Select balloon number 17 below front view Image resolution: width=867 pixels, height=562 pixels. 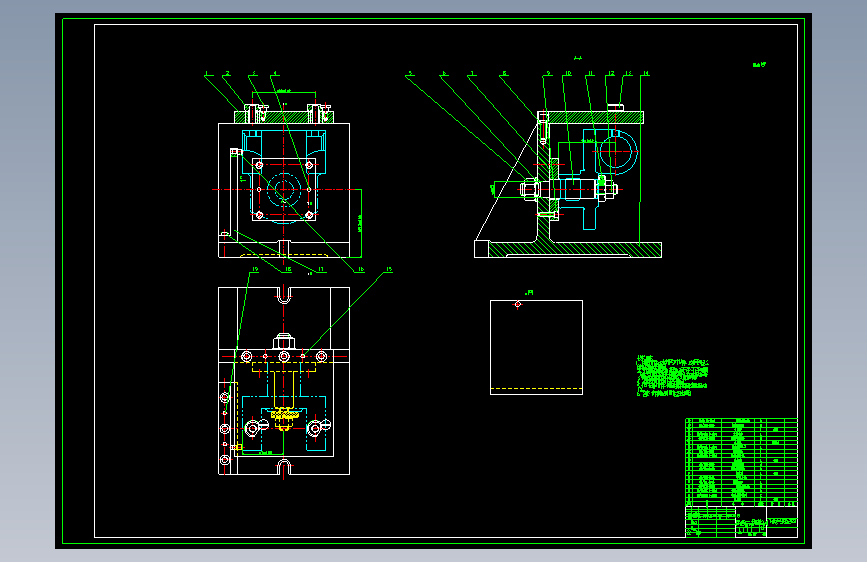point(321,269)
